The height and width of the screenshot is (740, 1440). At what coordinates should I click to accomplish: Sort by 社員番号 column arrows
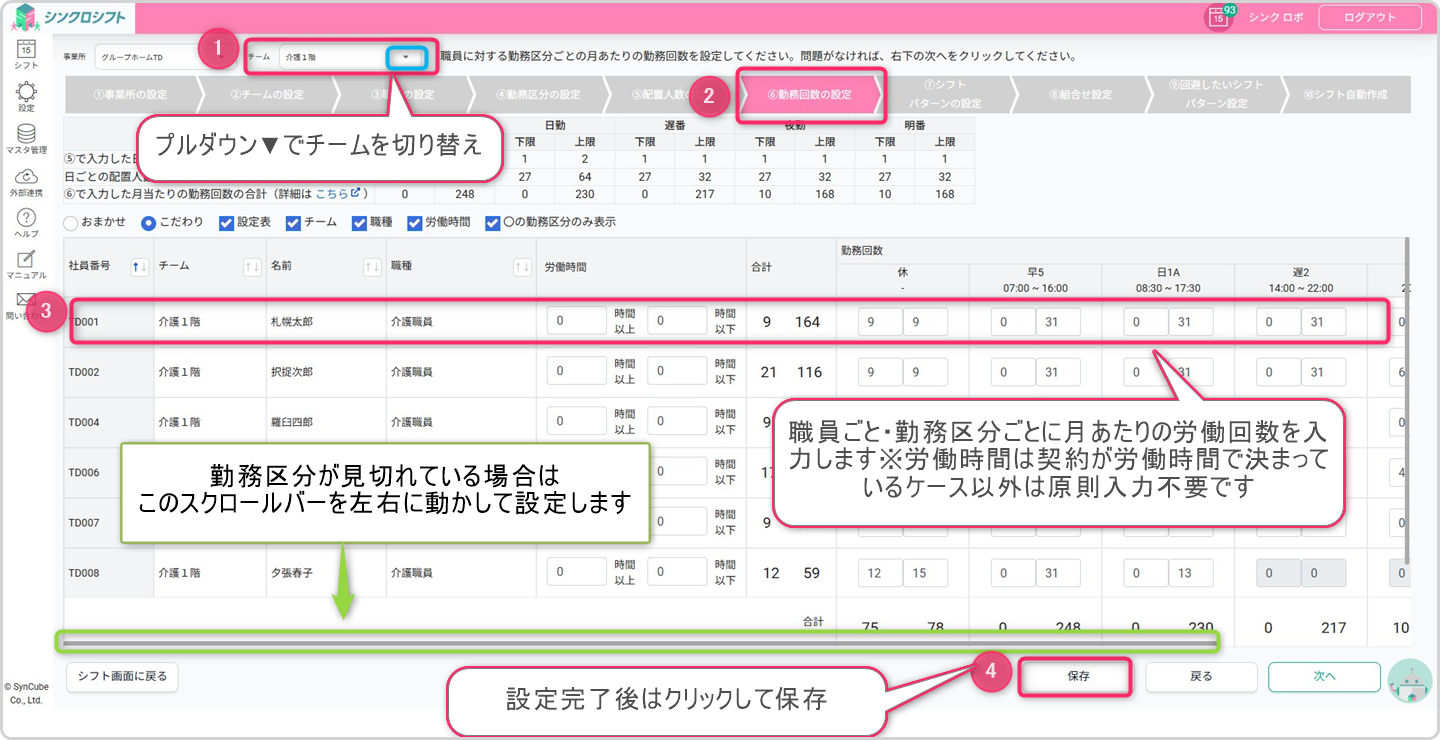tap(140, 266)
